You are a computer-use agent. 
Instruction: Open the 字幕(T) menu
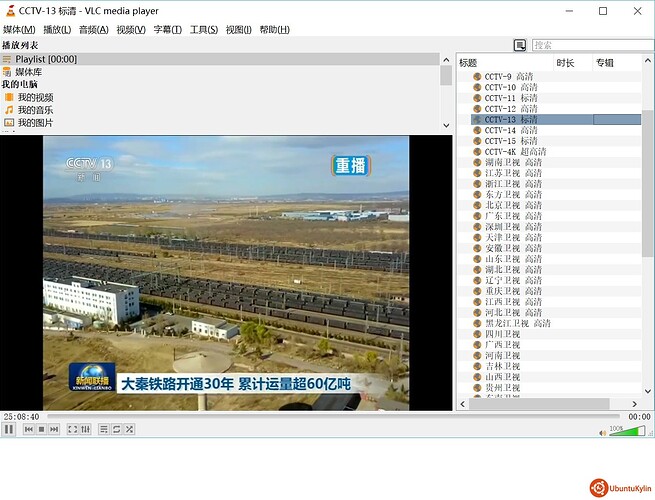(168, 30)
